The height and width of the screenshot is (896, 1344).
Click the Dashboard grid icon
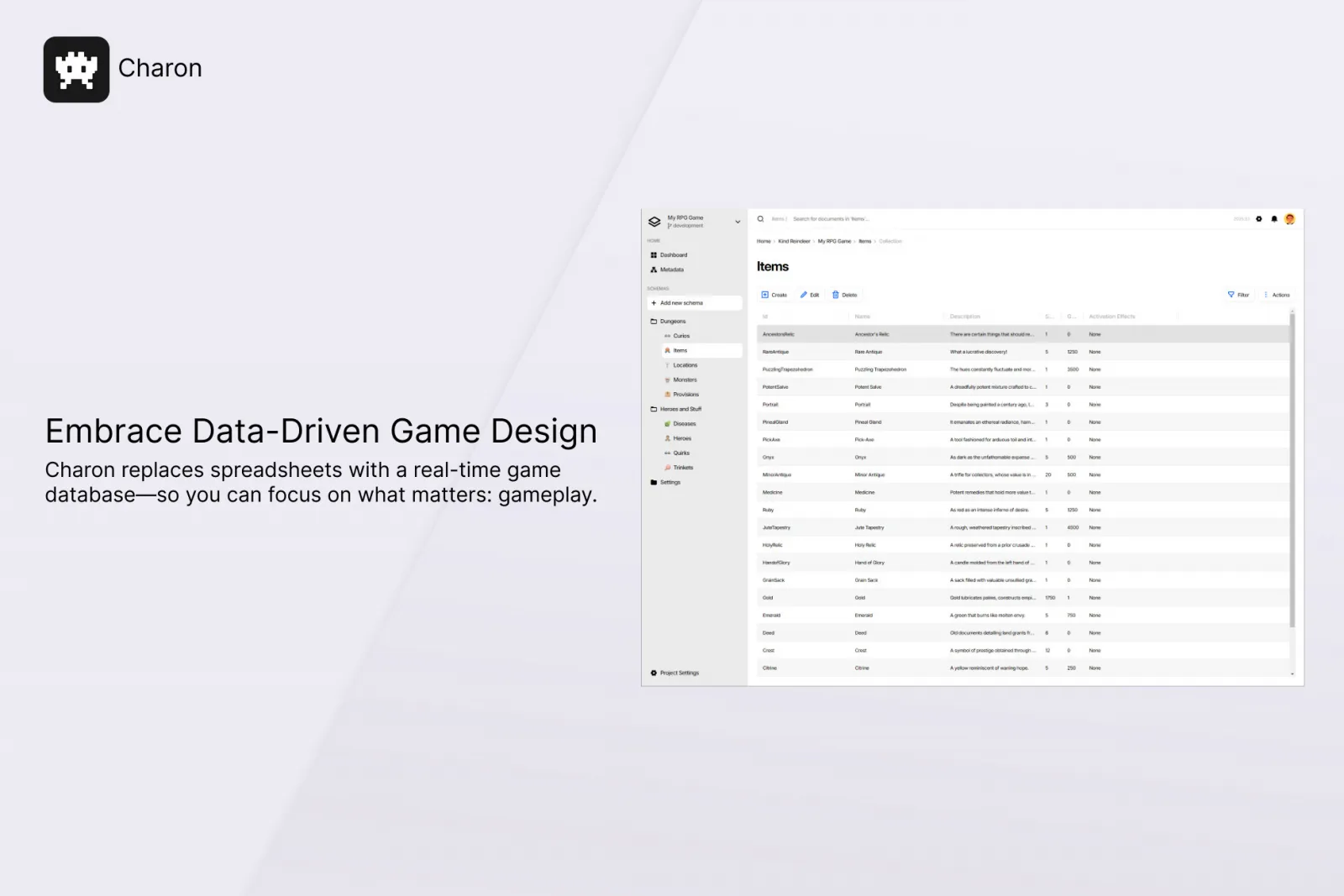654,255
